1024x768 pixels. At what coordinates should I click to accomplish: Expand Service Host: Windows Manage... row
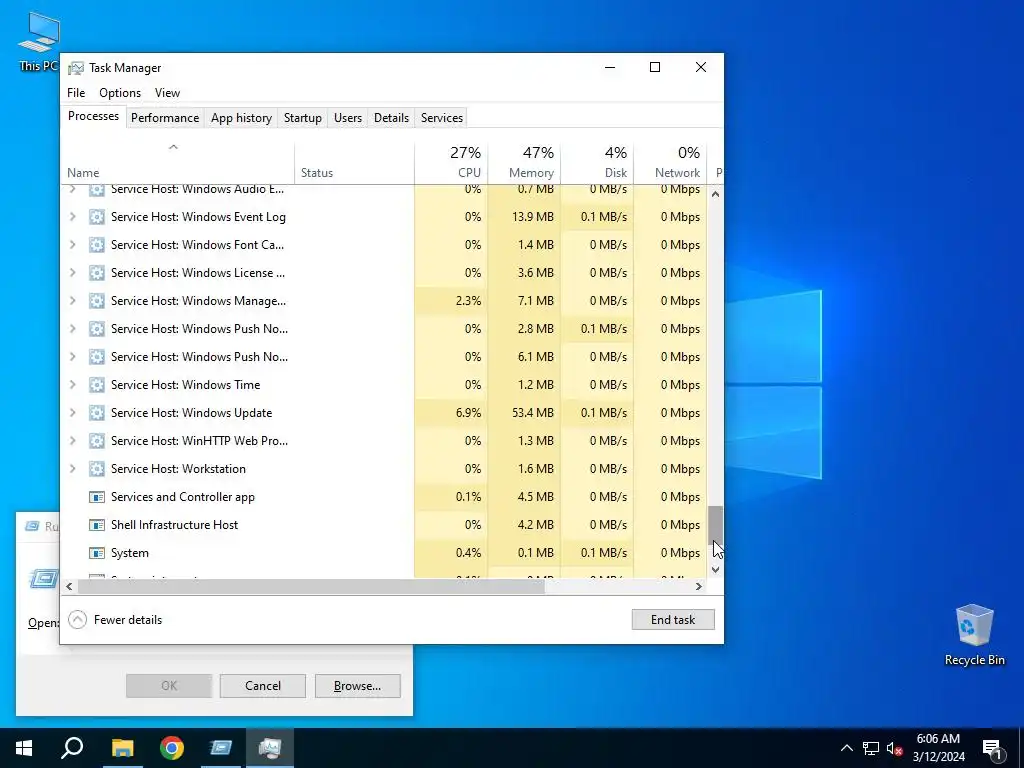tap(72, 301)
